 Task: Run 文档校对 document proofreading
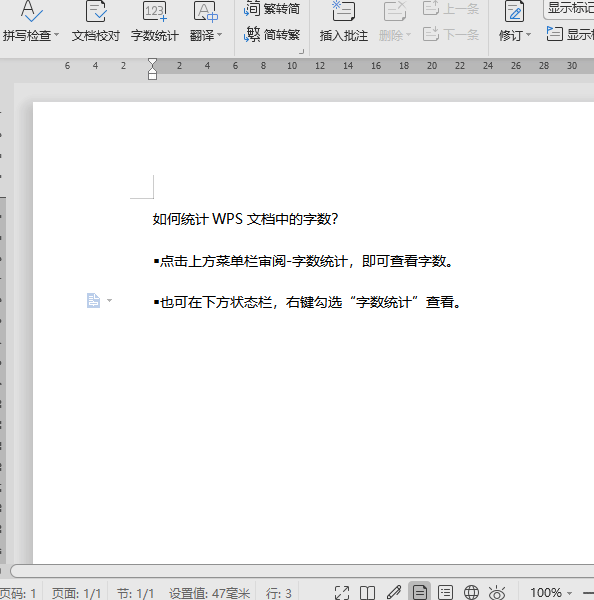[x=96, y=21]
